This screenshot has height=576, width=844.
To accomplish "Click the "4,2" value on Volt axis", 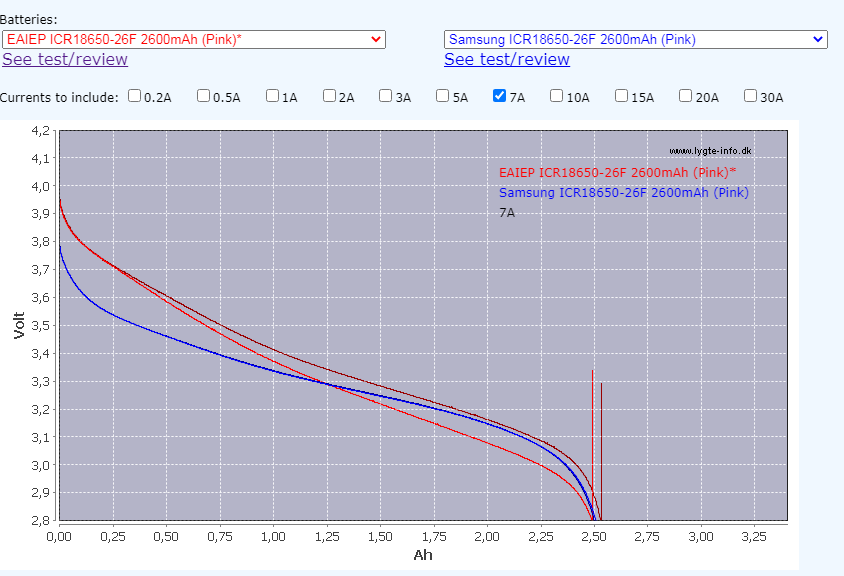I will tap(41, 131).
